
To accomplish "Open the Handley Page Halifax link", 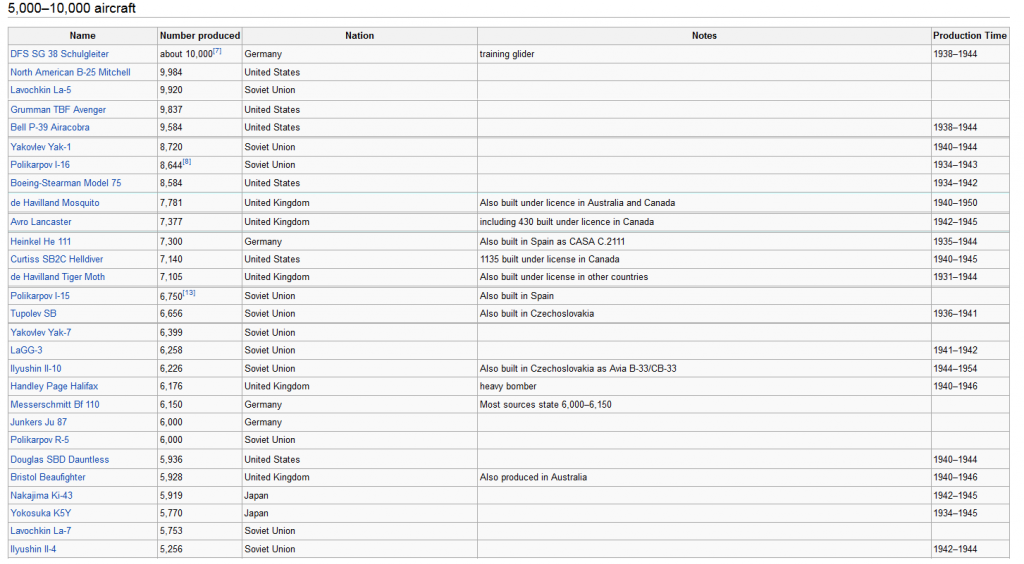I will (54, 386).
